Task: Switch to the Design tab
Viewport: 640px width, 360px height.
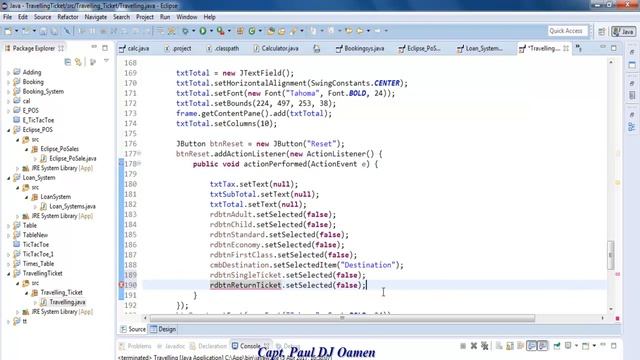Action: coord(163,329)
